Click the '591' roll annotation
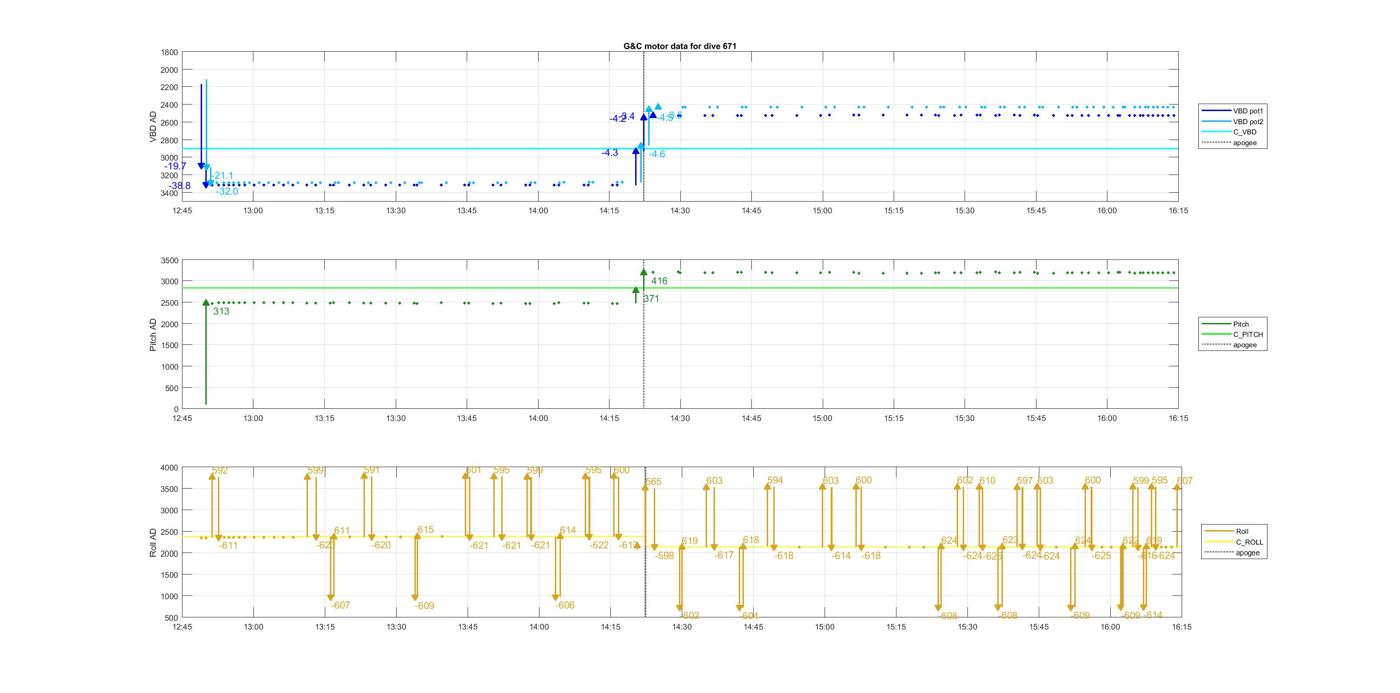Viewport: 1400px width, 693px height. [x=372, y=470]
